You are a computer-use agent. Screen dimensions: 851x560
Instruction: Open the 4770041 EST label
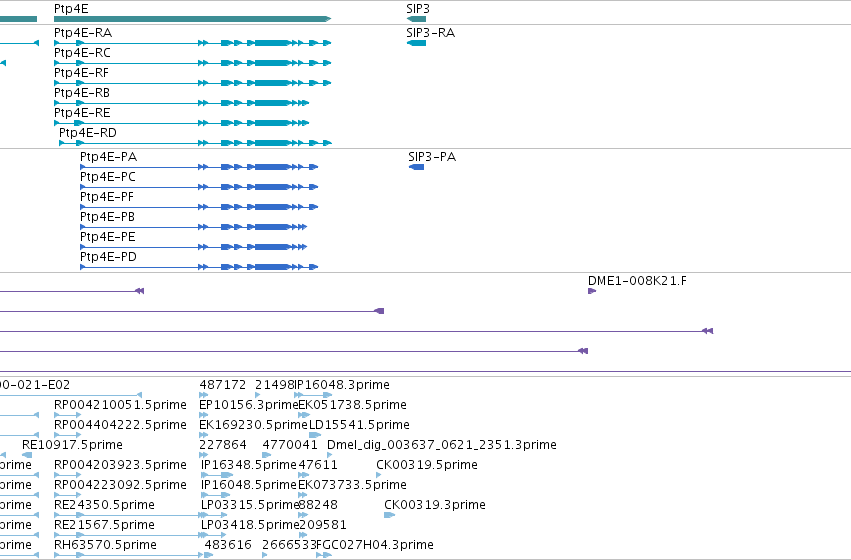[x=290, y=445]
